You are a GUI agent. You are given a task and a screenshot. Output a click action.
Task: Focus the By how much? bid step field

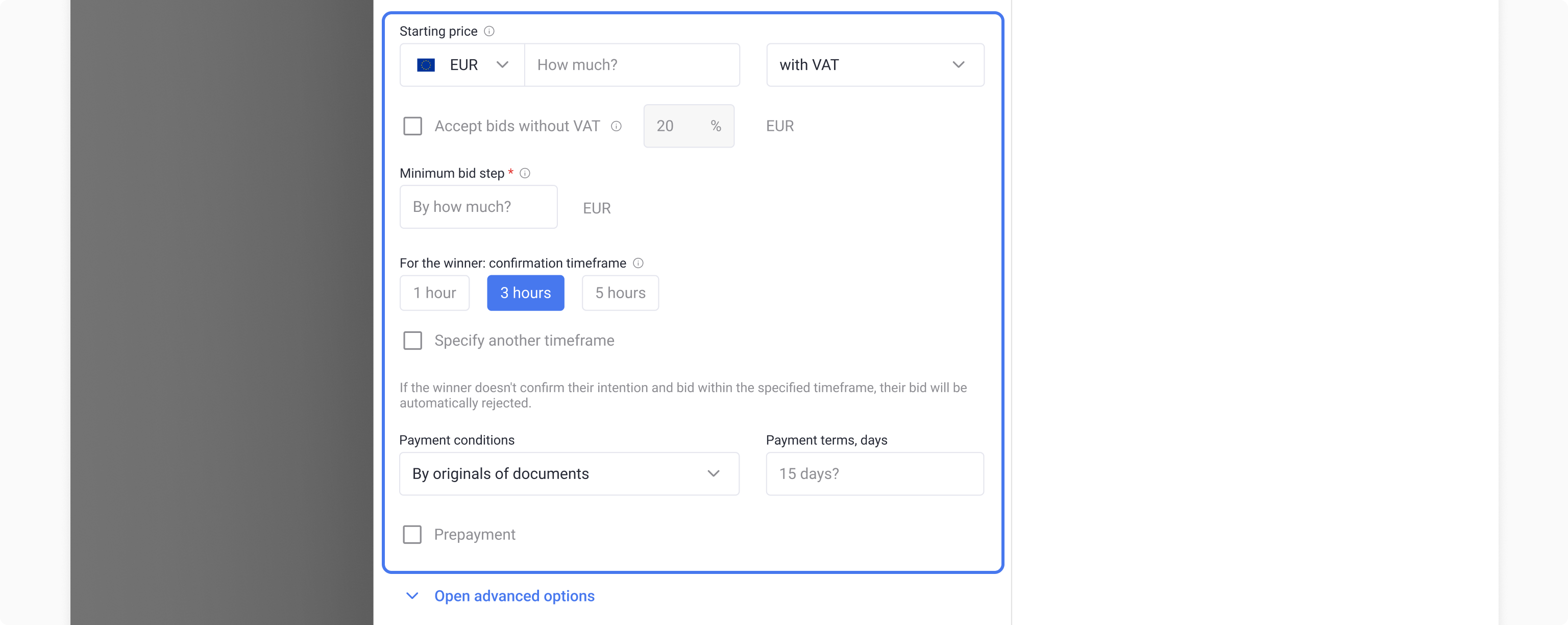tap(478, 207)
